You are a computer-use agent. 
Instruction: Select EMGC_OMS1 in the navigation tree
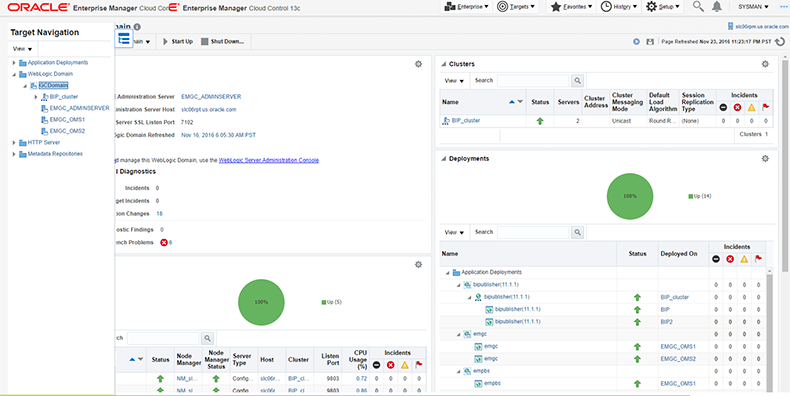67,119
